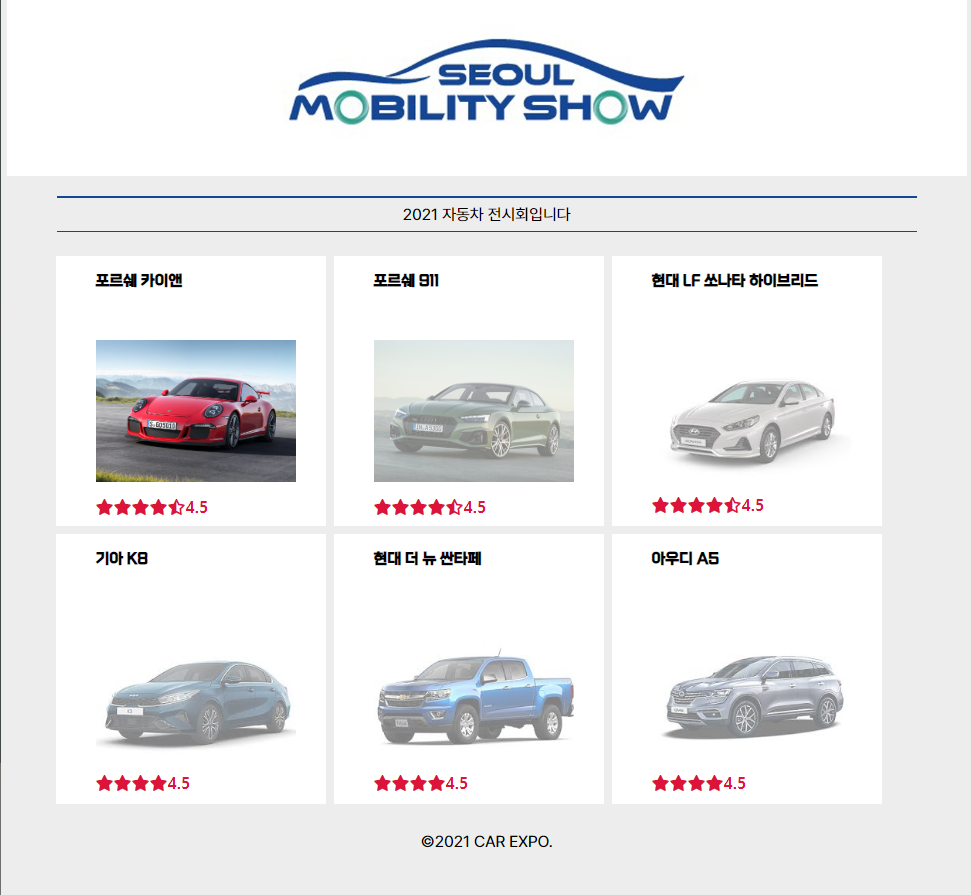Click the ©2021 CAR EXPO. footer text
971x895 pixels.
point(487,842)
